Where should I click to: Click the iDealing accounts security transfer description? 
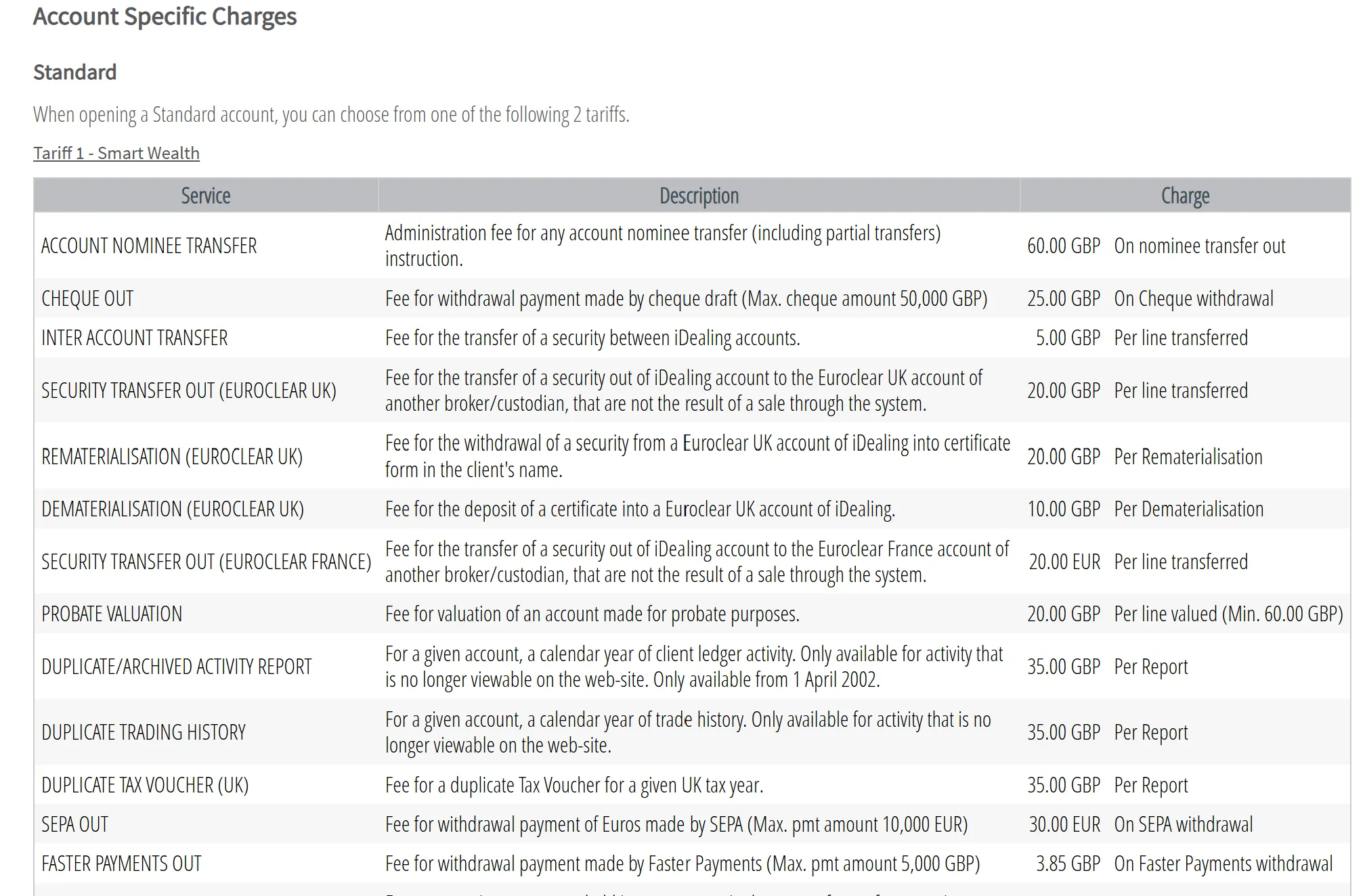coord(592,338)
